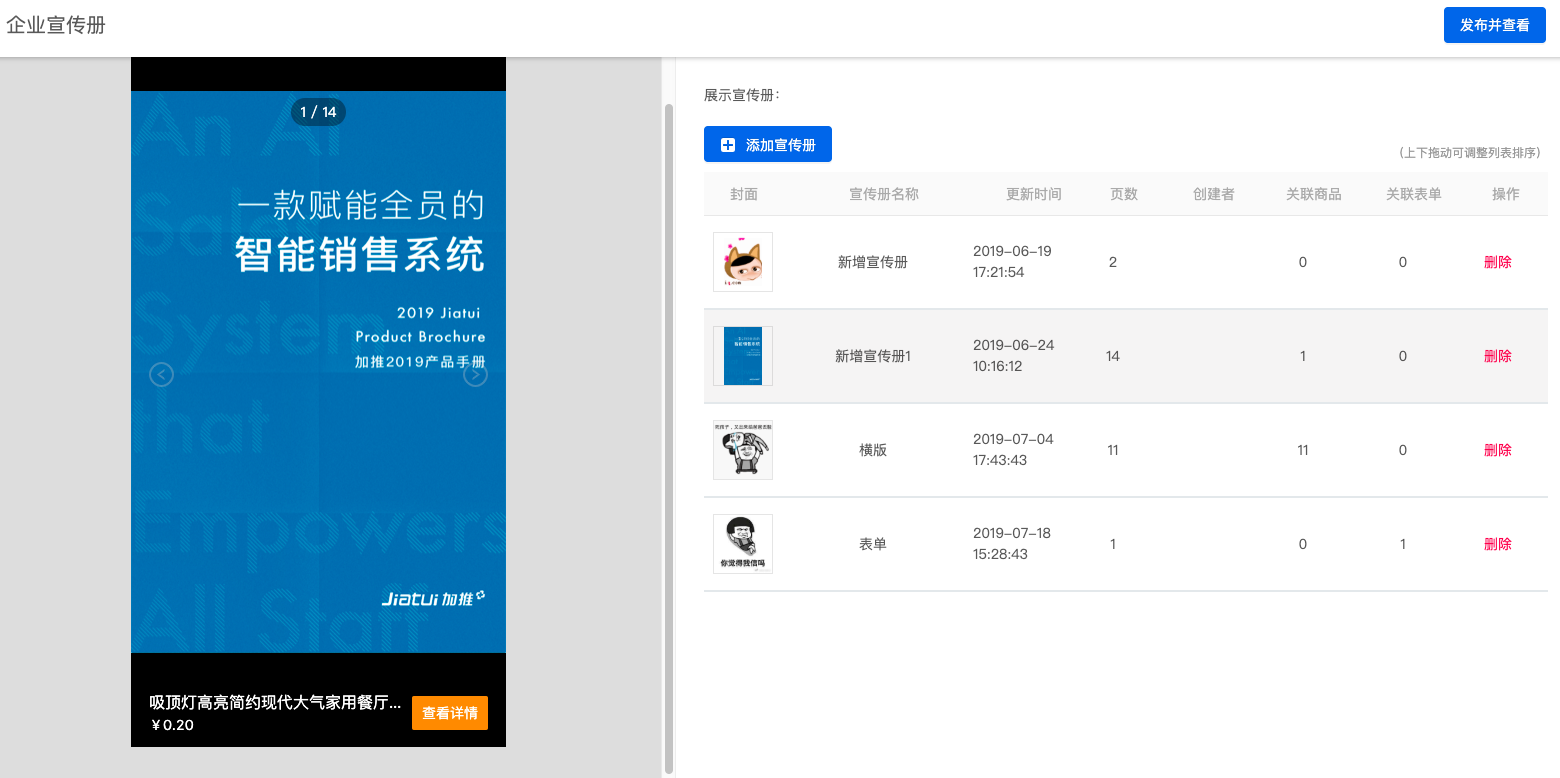Click the blue cover thumbnail of 新增宣传册1
1560x778 pixels.
743,356
